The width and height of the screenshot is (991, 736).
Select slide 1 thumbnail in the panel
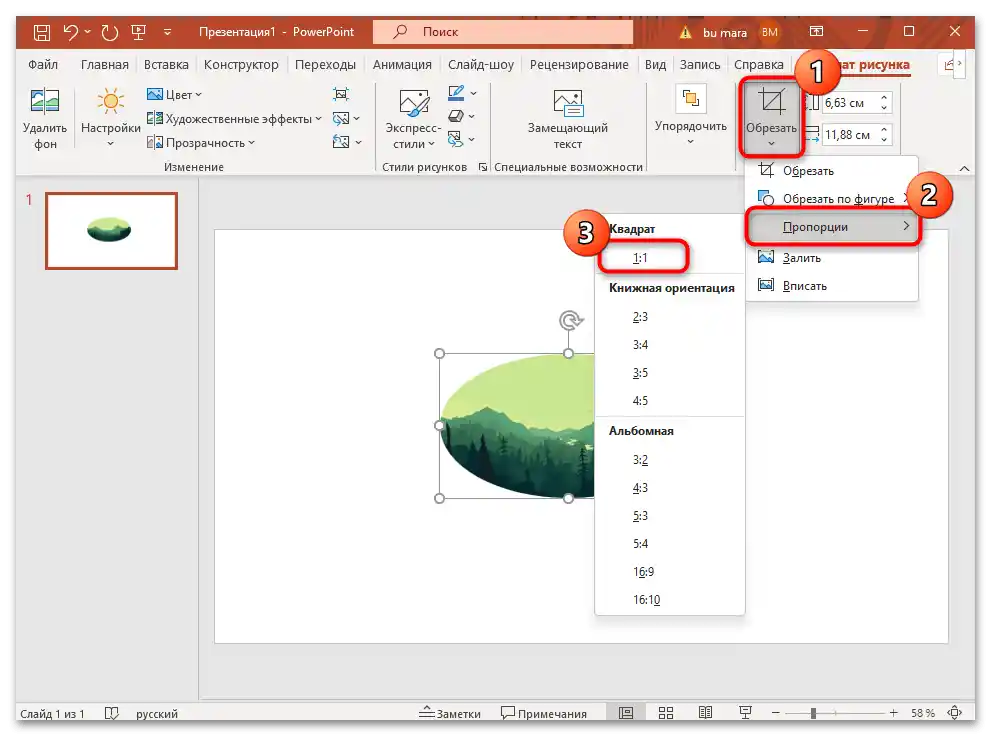(x=110, y=231)
